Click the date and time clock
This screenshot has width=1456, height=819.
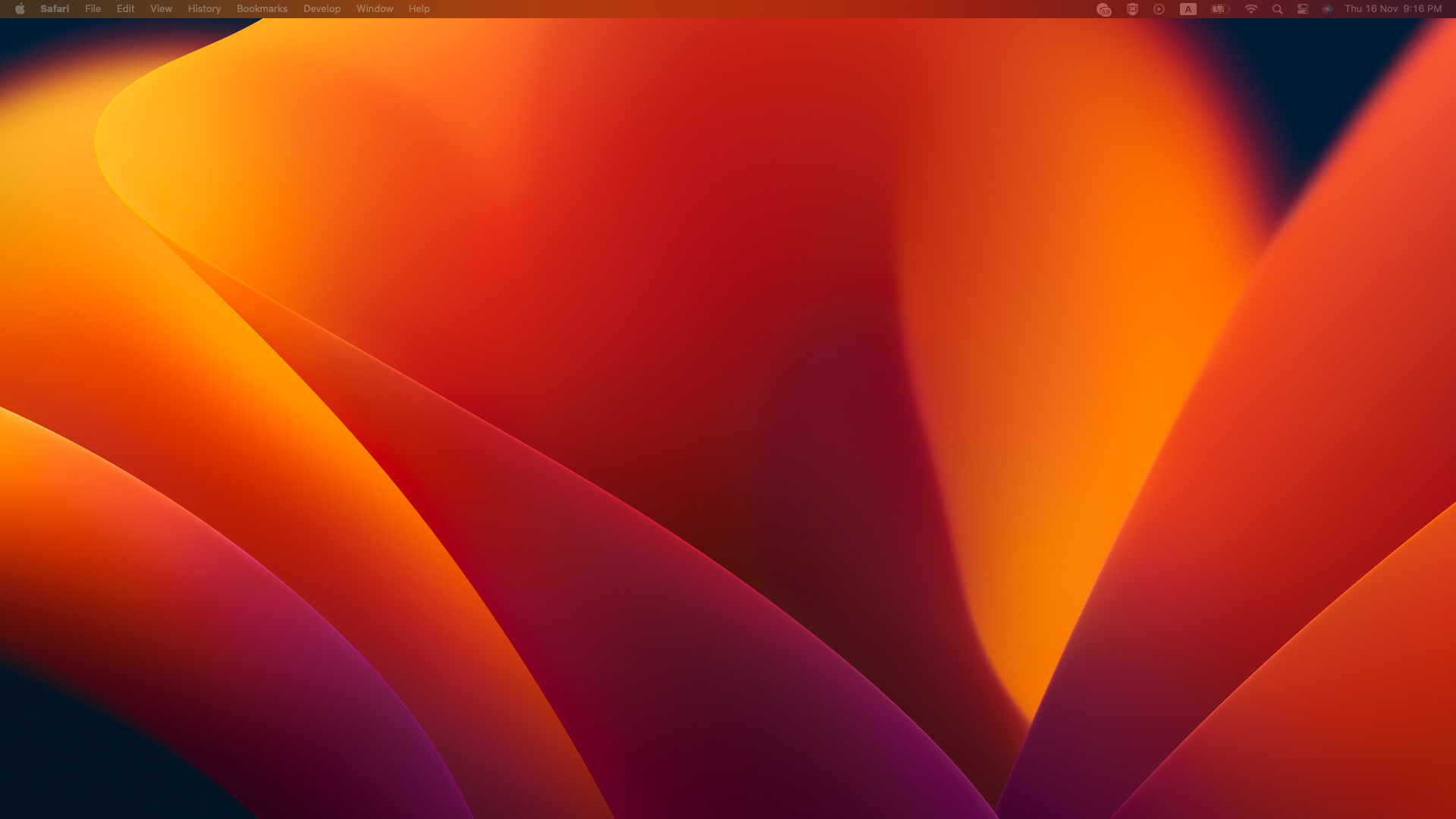pyautogui.click(x=1392, y=9)
